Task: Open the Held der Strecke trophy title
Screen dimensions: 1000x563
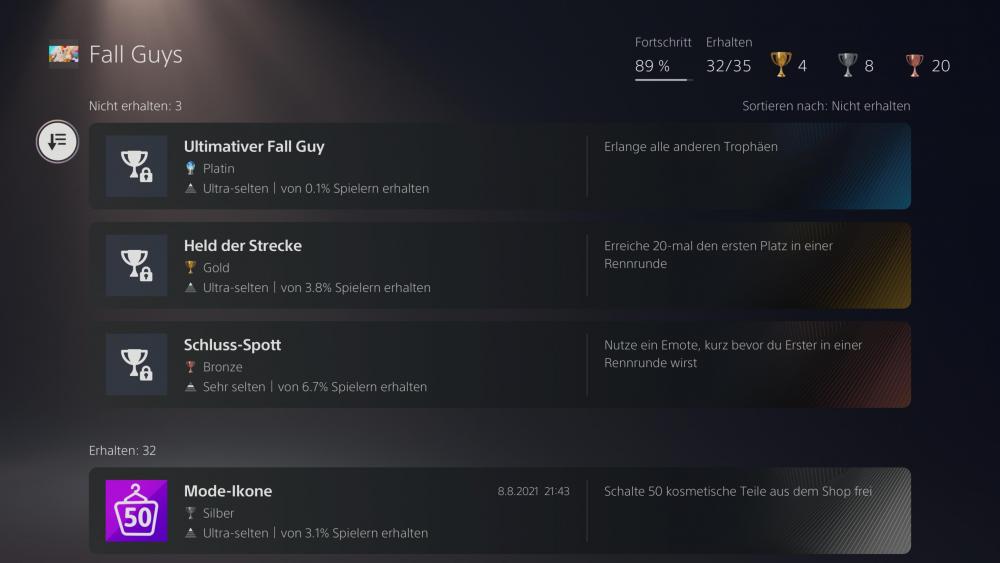Action: 242,245
